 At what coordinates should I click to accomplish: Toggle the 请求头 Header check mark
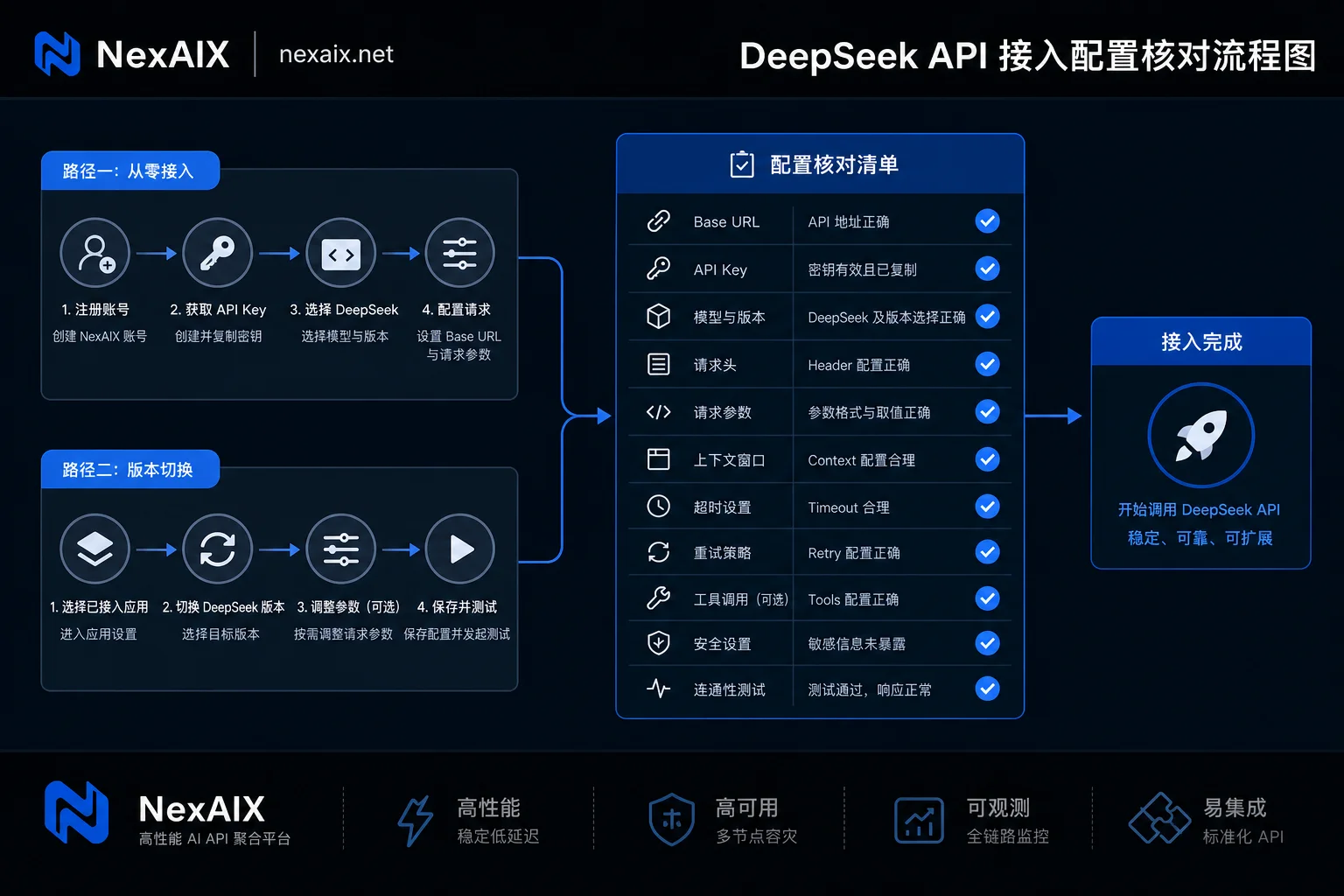point(988,364)
